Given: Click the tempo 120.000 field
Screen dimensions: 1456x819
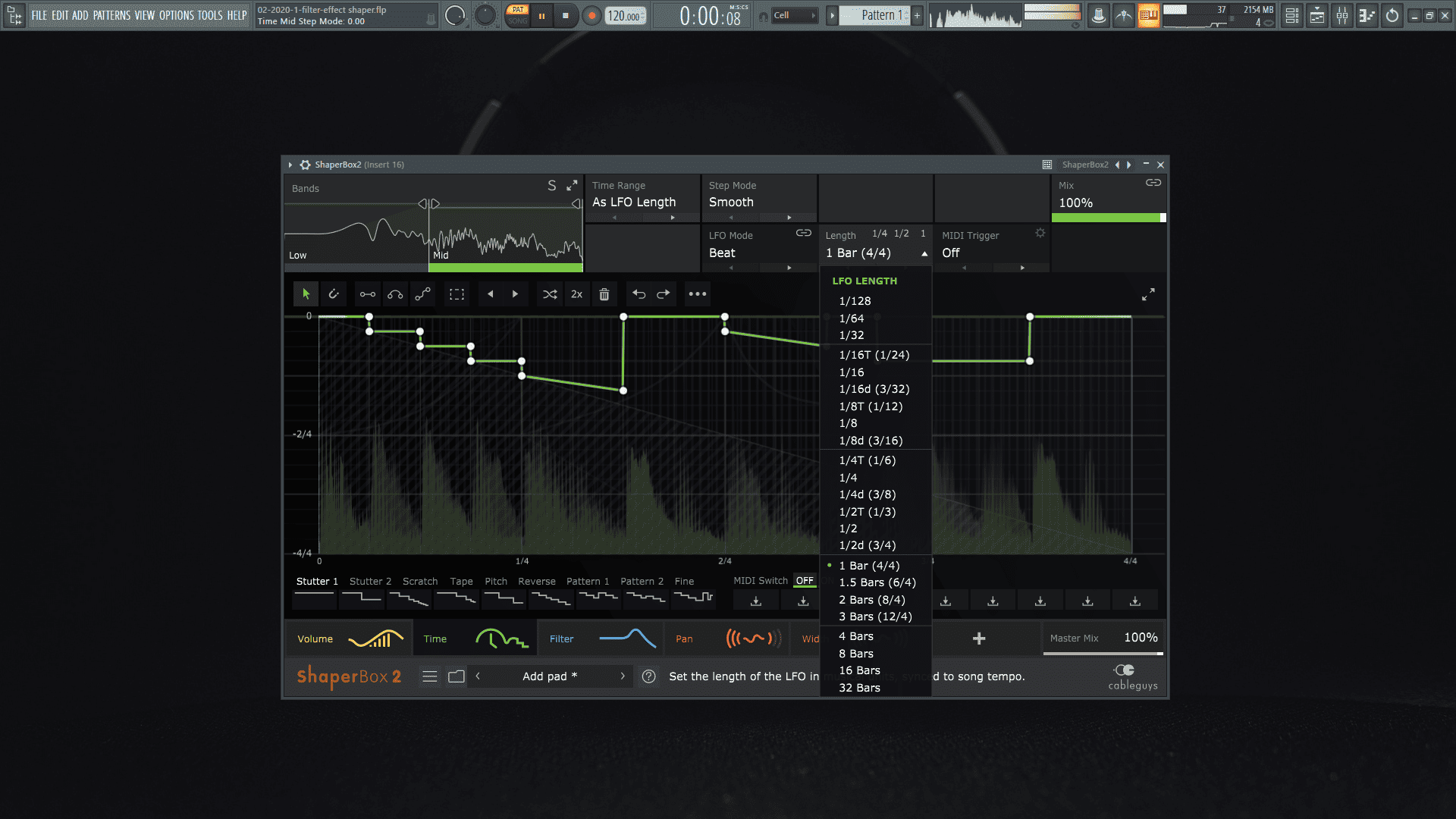Looking at the screenshot, I should pos(626,15).
